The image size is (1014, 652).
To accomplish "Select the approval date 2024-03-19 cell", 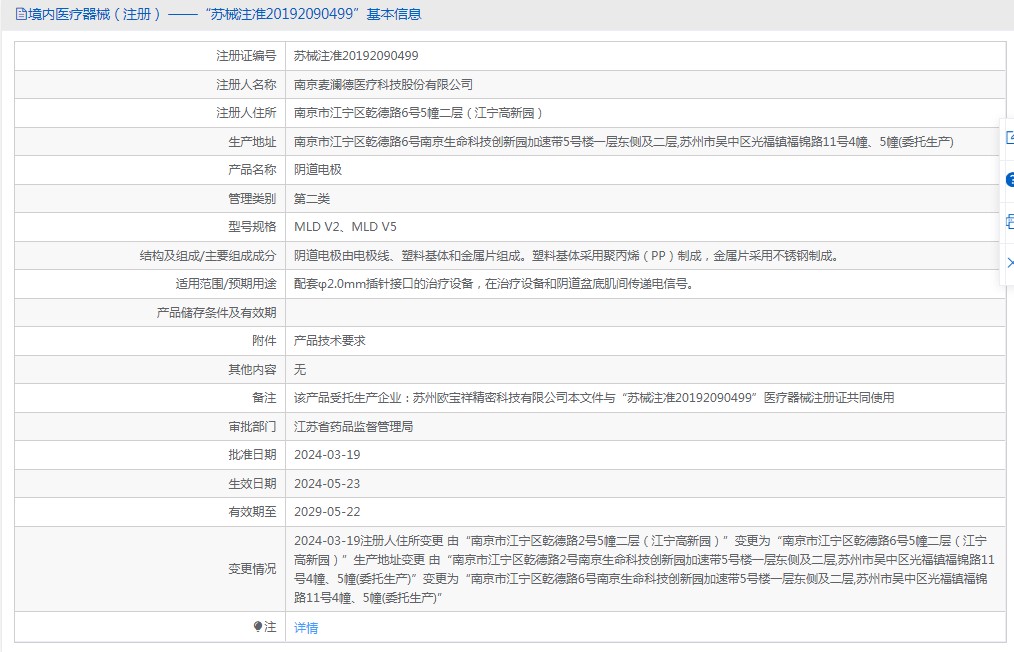I will click(327, 455).
